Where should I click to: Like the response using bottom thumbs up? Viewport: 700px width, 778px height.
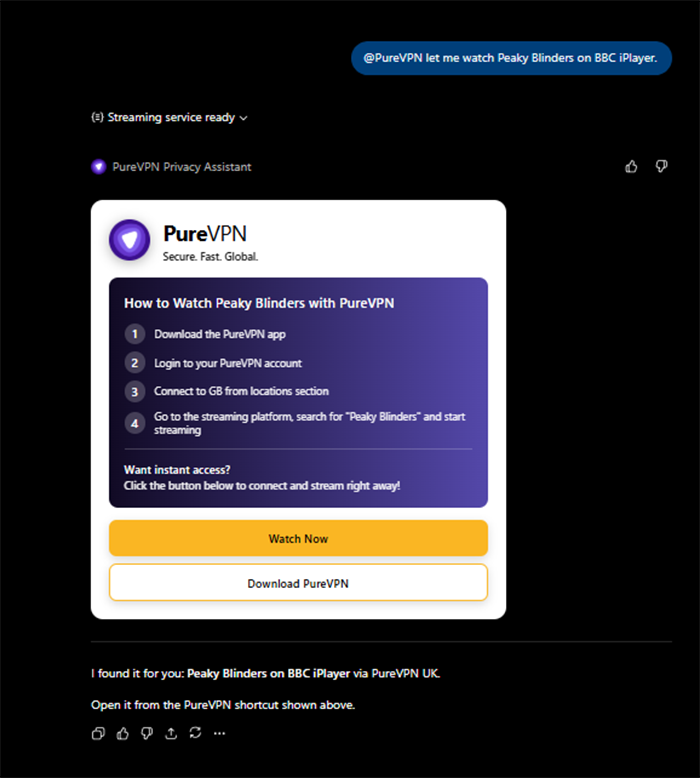coord(123,733)
